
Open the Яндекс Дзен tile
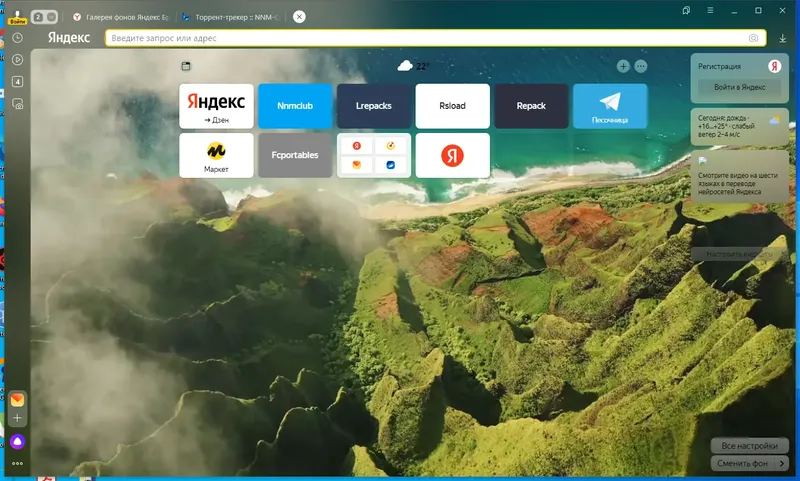[x=216, y=106]
